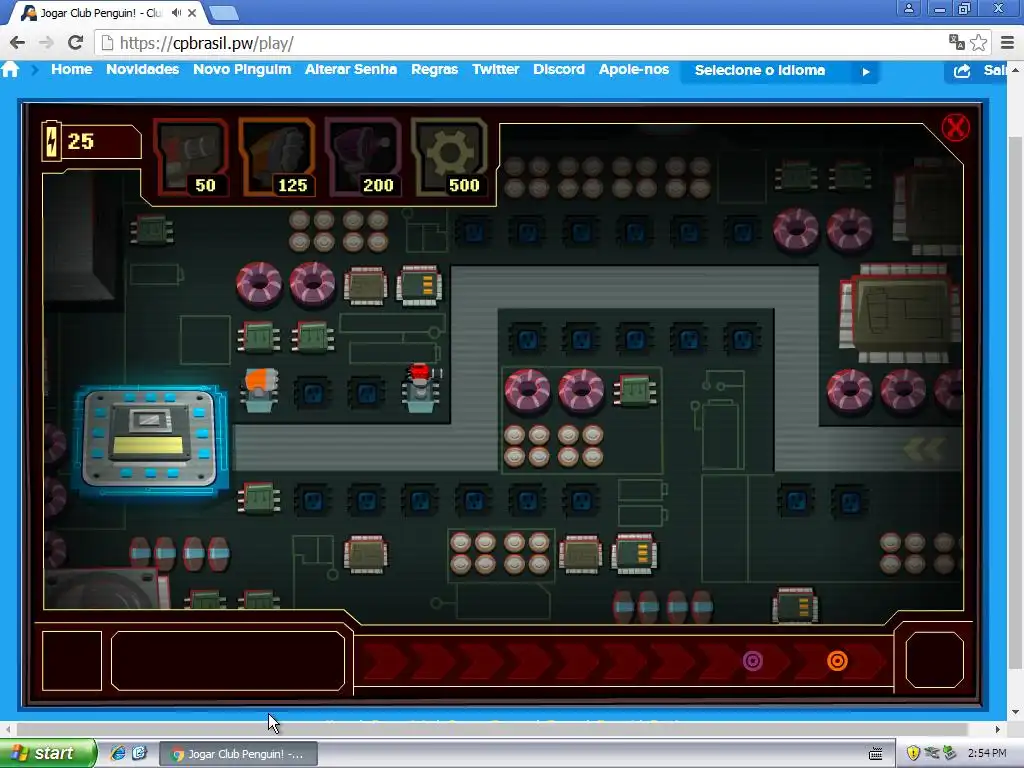The width and height of the screenshot is (1024, 768).
Task: Select the red cannon tower costing 50
Action: (192, 157)
